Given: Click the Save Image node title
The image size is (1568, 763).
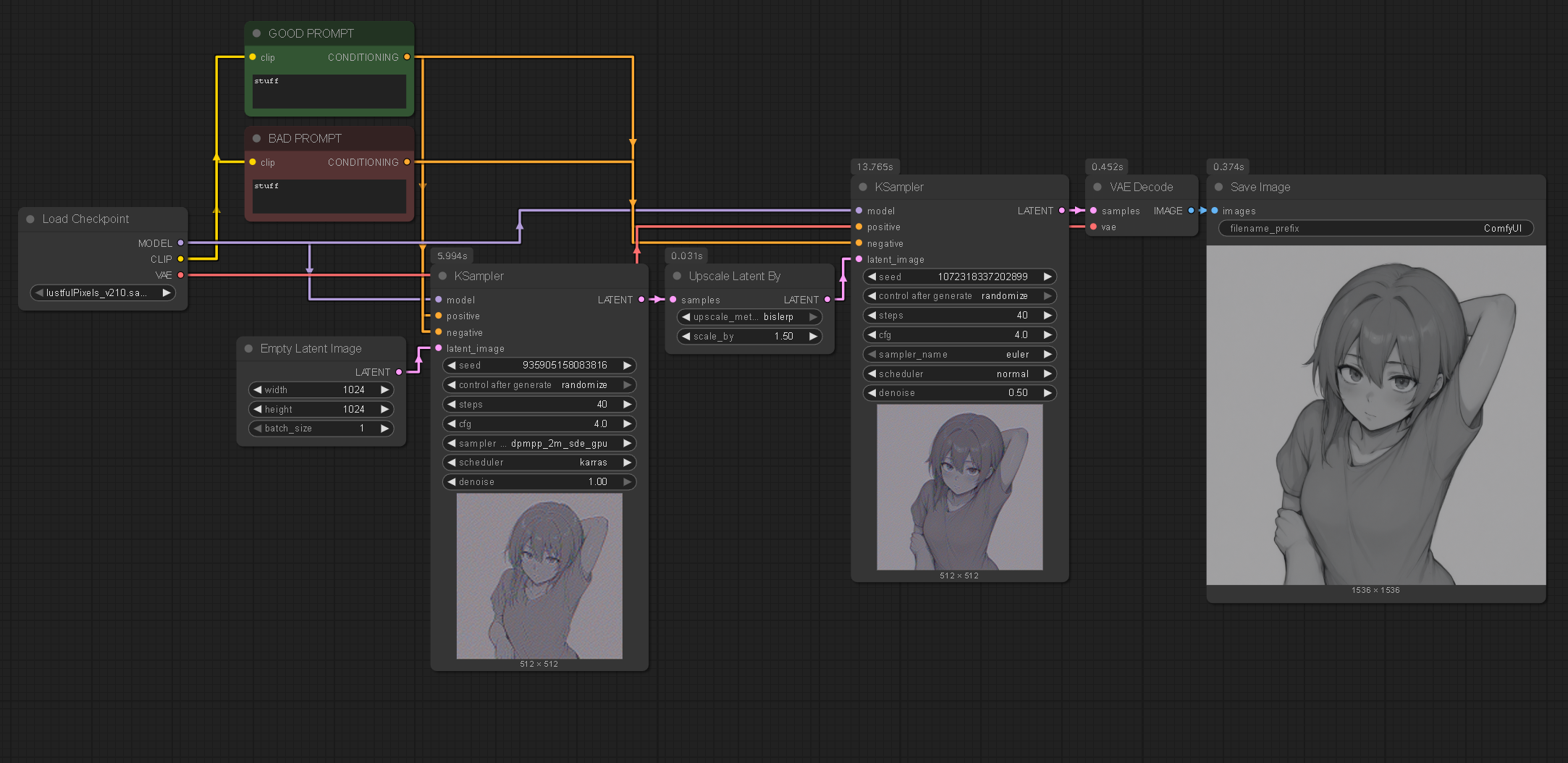Looking at the screenshot, I should (x=1260, y=187).
